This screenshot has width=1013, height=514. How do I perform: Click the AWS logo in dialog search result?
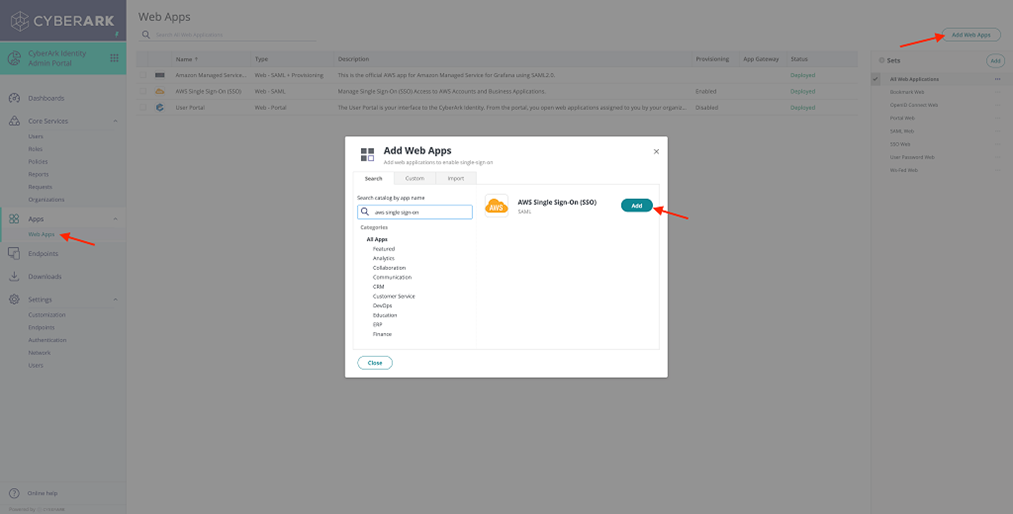click(x=497, y=206)
